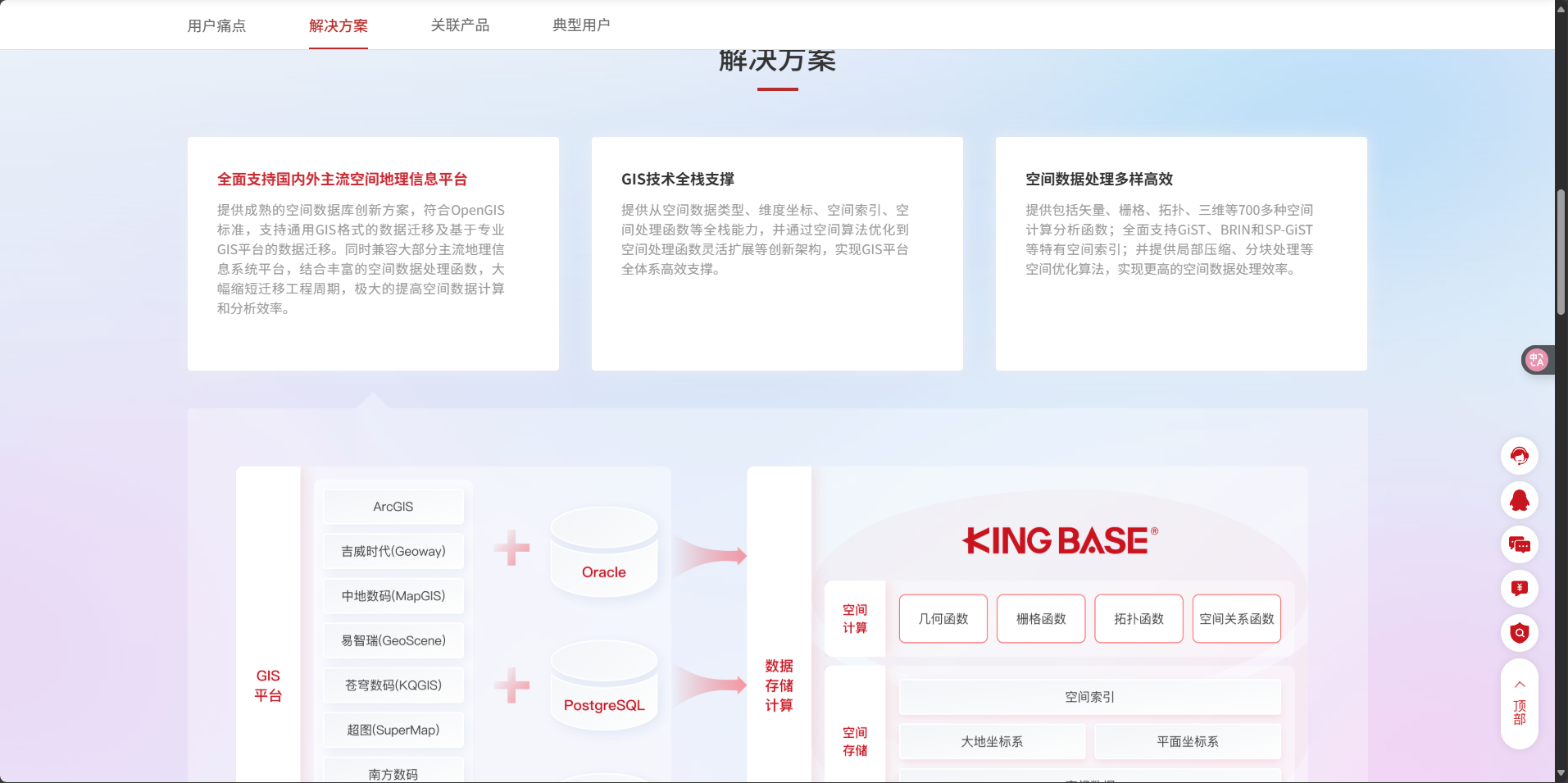Click the PostgreSQL database cylinder

point(604,685)
